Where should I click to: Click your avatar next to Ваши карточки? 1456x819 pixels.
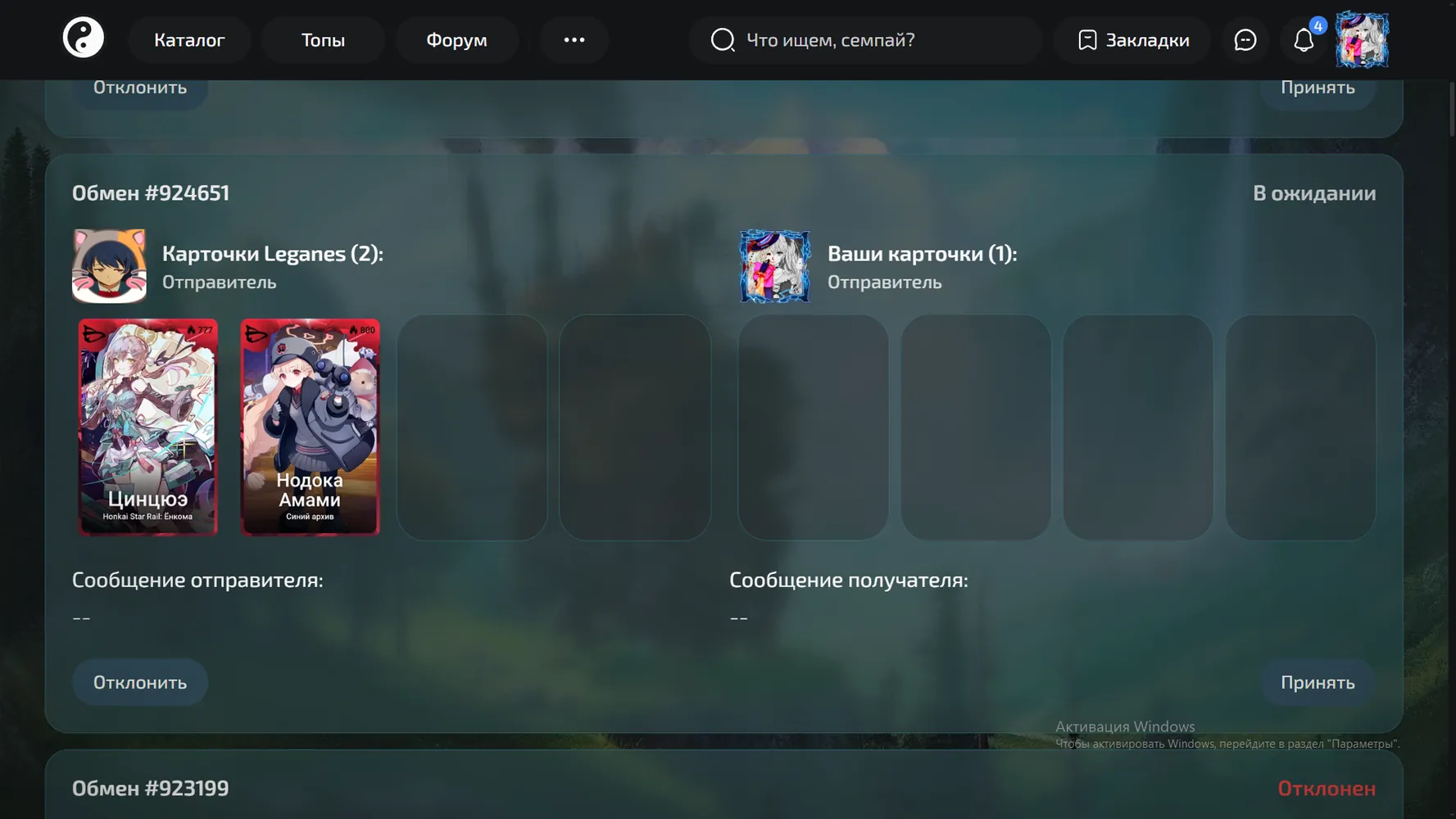(x=774, y=266)
